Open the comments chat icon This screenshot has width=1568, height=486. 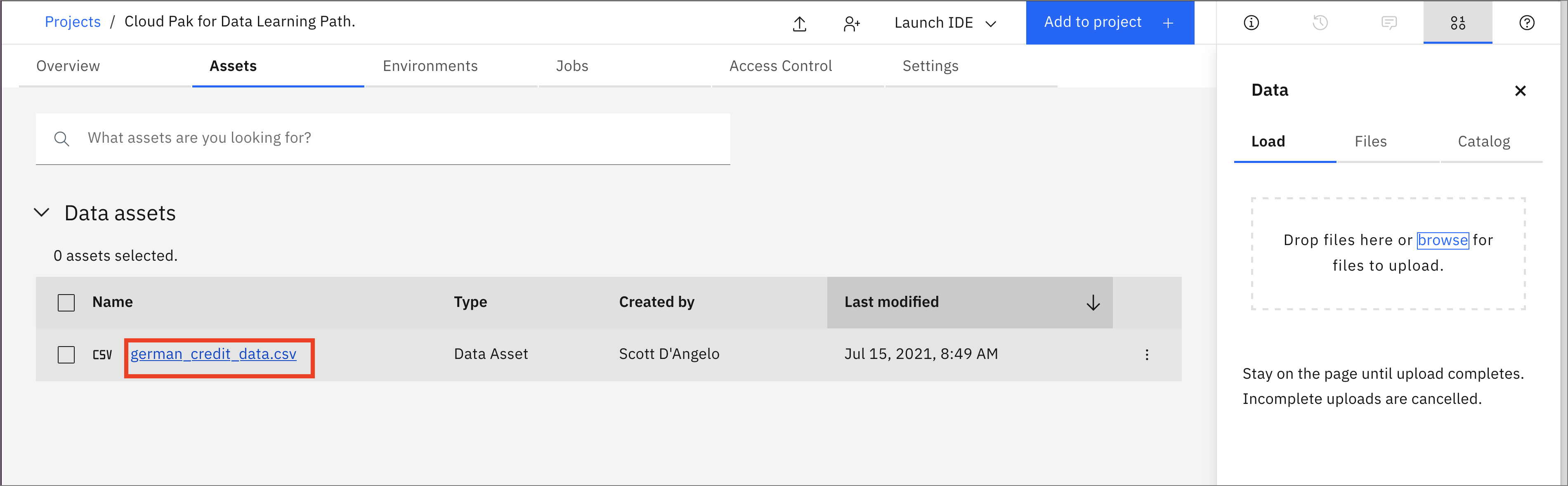pyautogui.click(x=1389, y=23)
